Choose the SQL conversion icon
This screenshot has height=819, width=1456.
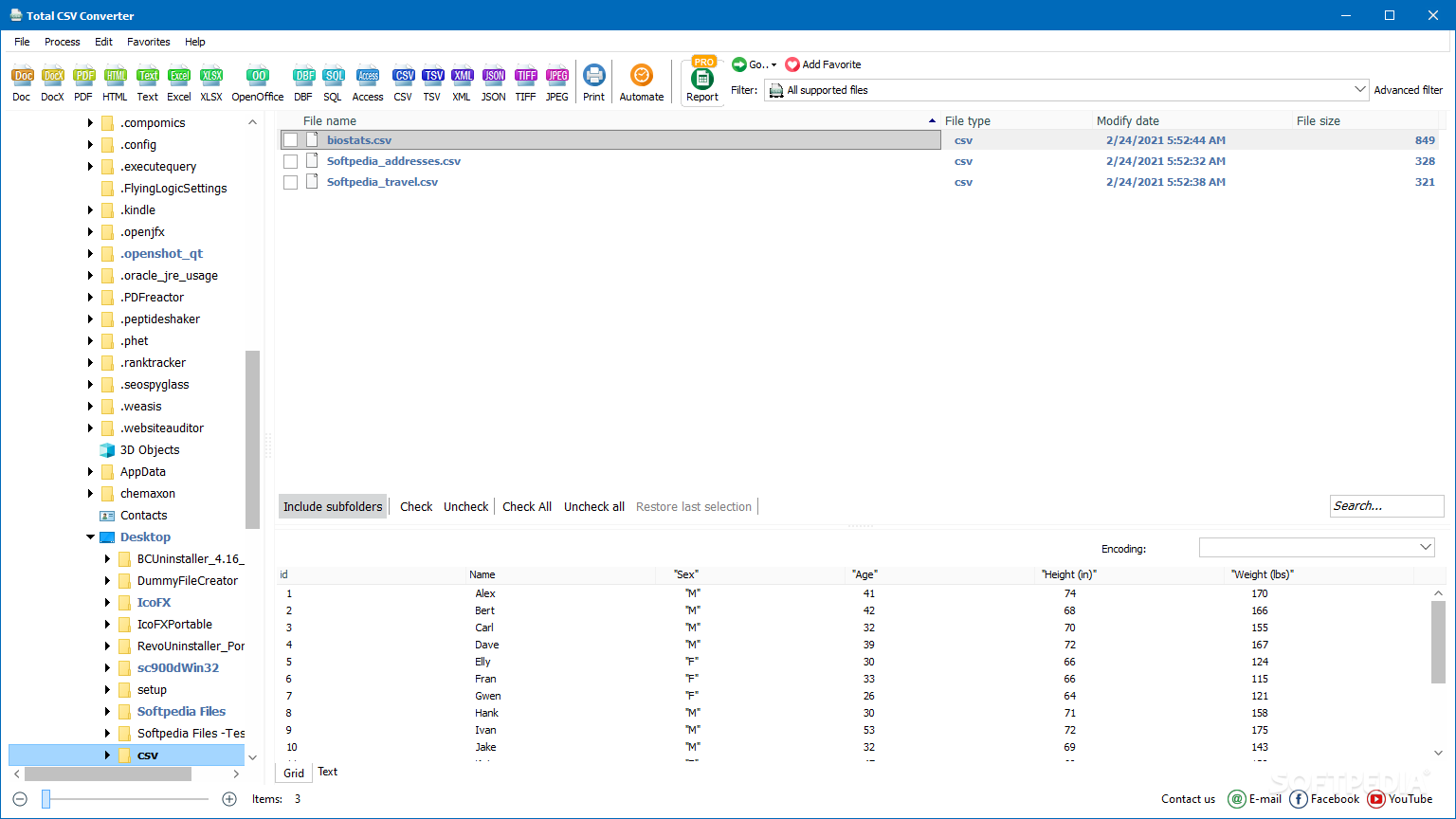(333, 83)
